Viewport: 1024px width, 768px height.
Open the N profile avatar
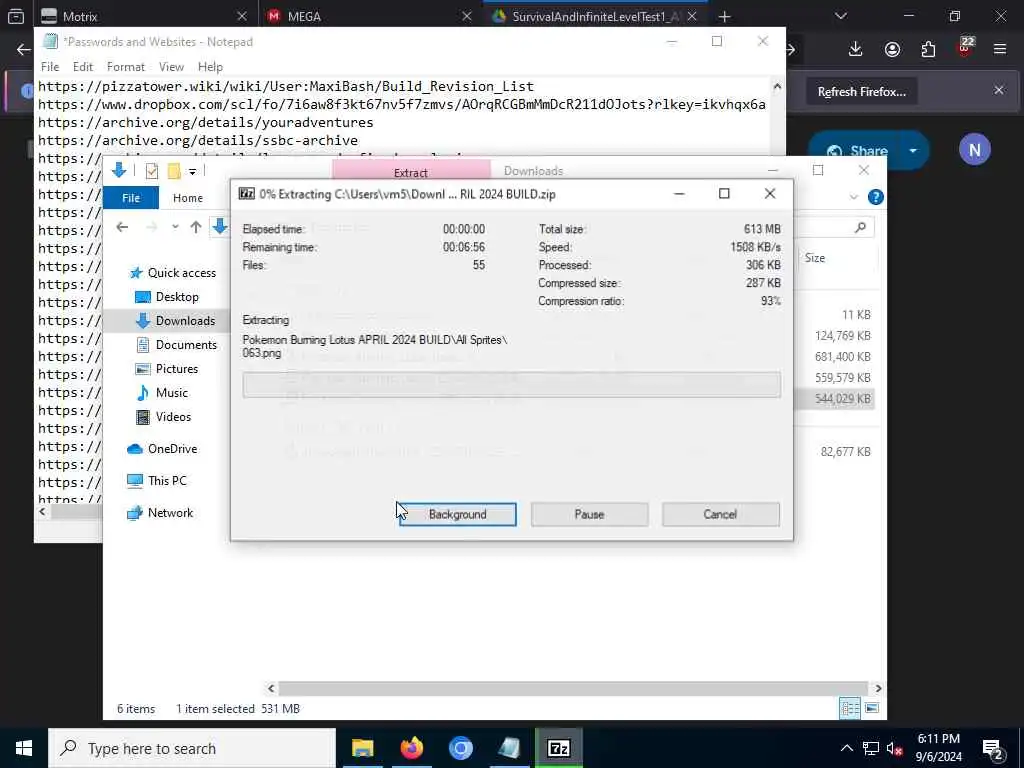point(974,150)
